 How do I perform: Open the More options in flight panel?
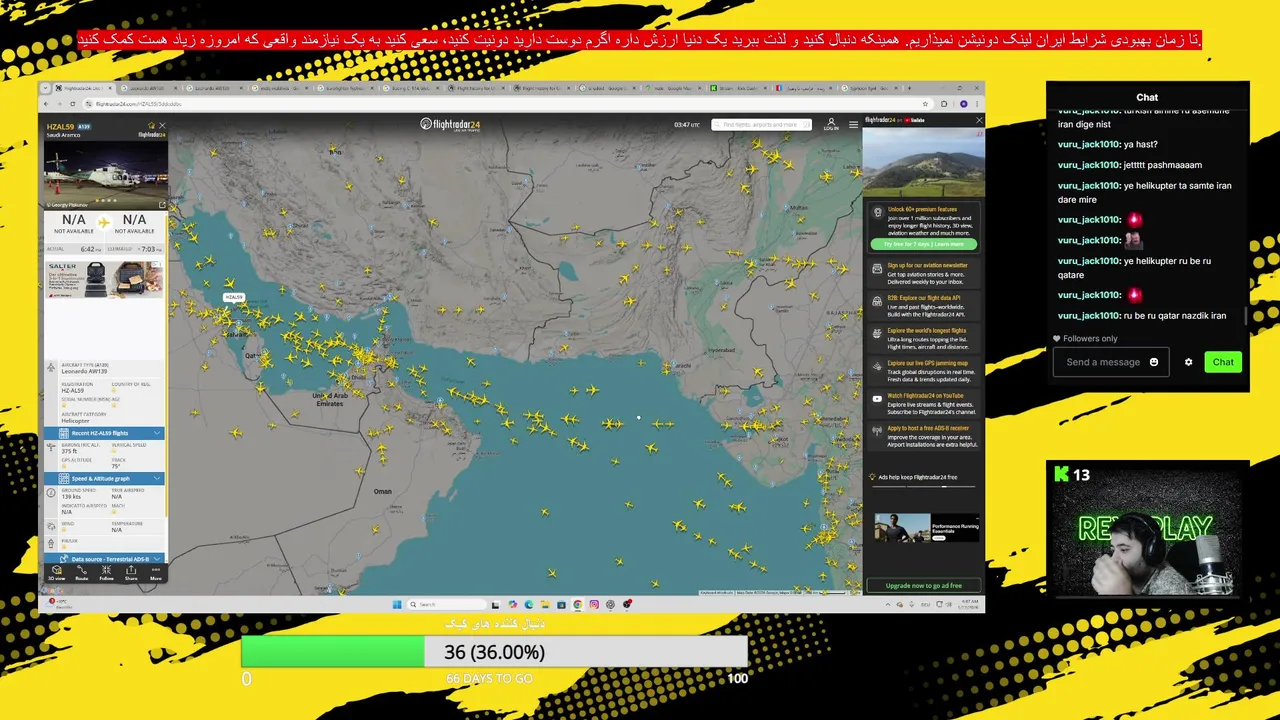155,572
